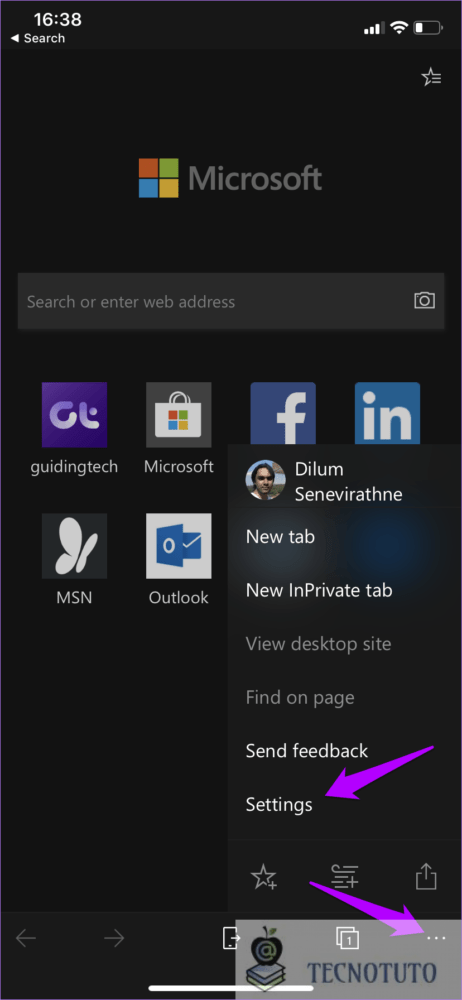Tap the add to reading list icon
The width and height of the screenshot is (462, 1000).
(345, 878)
